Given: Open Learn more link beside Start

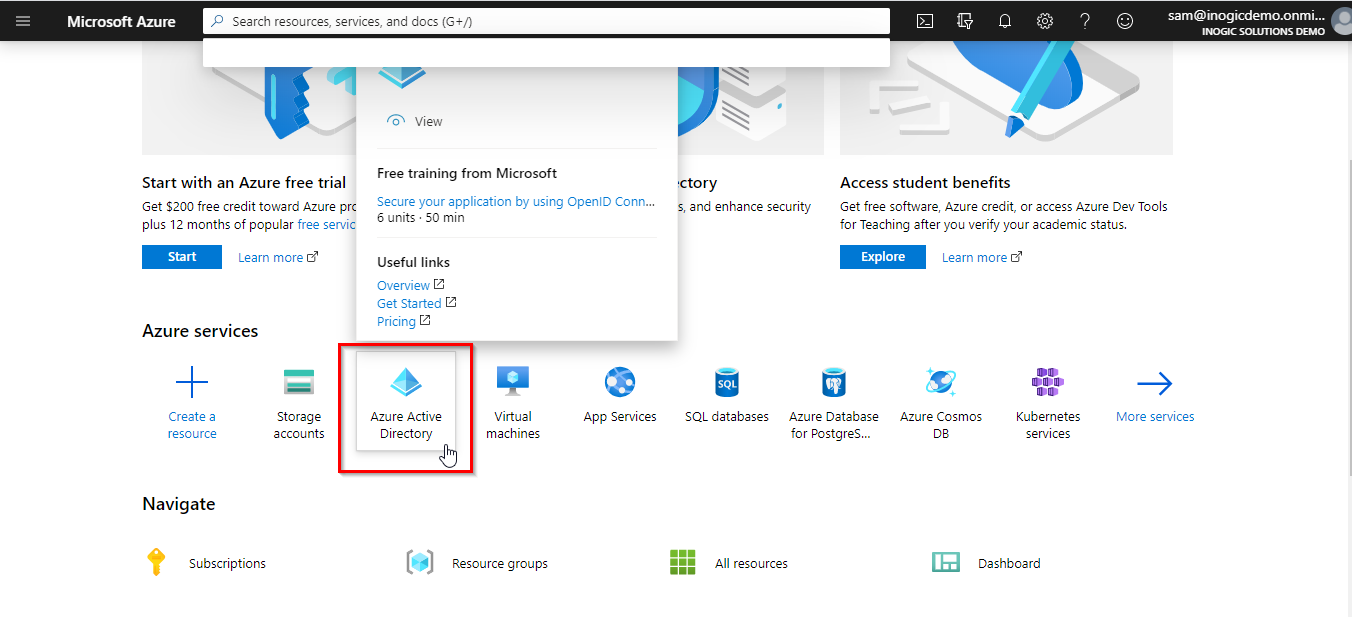Looking at the screenshot, I should tap(278, 257).
